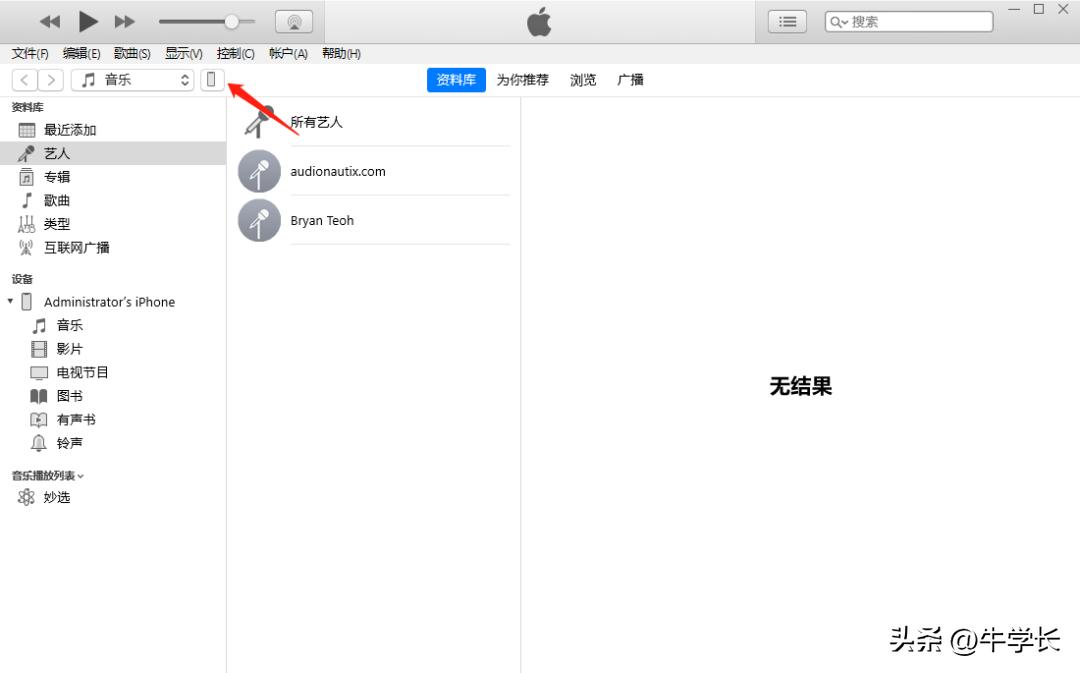Open 妙选 playlist in sidebar
Screen dimensions: 1080x673
[x=57, y=496]
